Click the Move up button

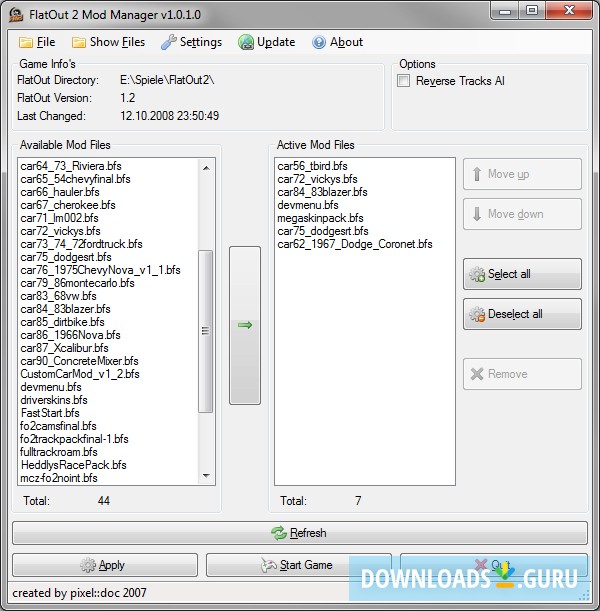[522, 174]
